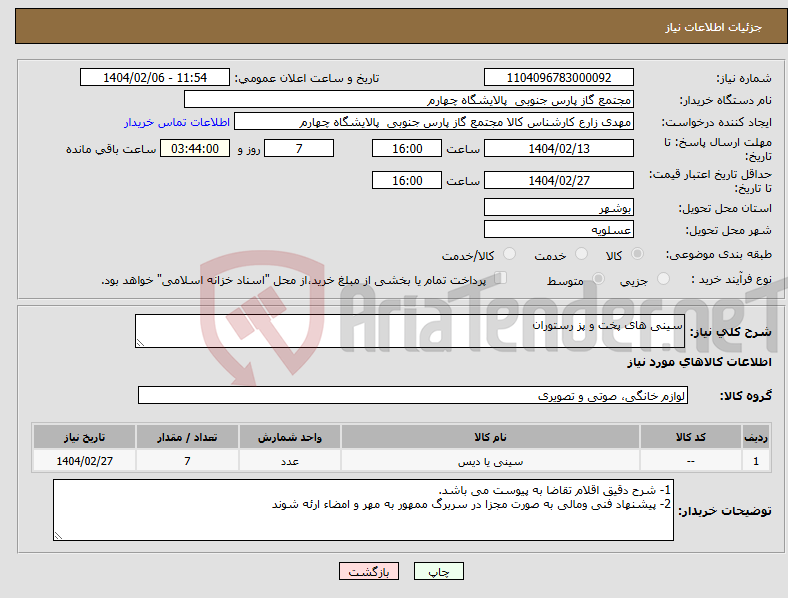Viewport: 788px width, 598px height.
Task: Click the general description text area سینی های پخت
Action: pos(410,331)
